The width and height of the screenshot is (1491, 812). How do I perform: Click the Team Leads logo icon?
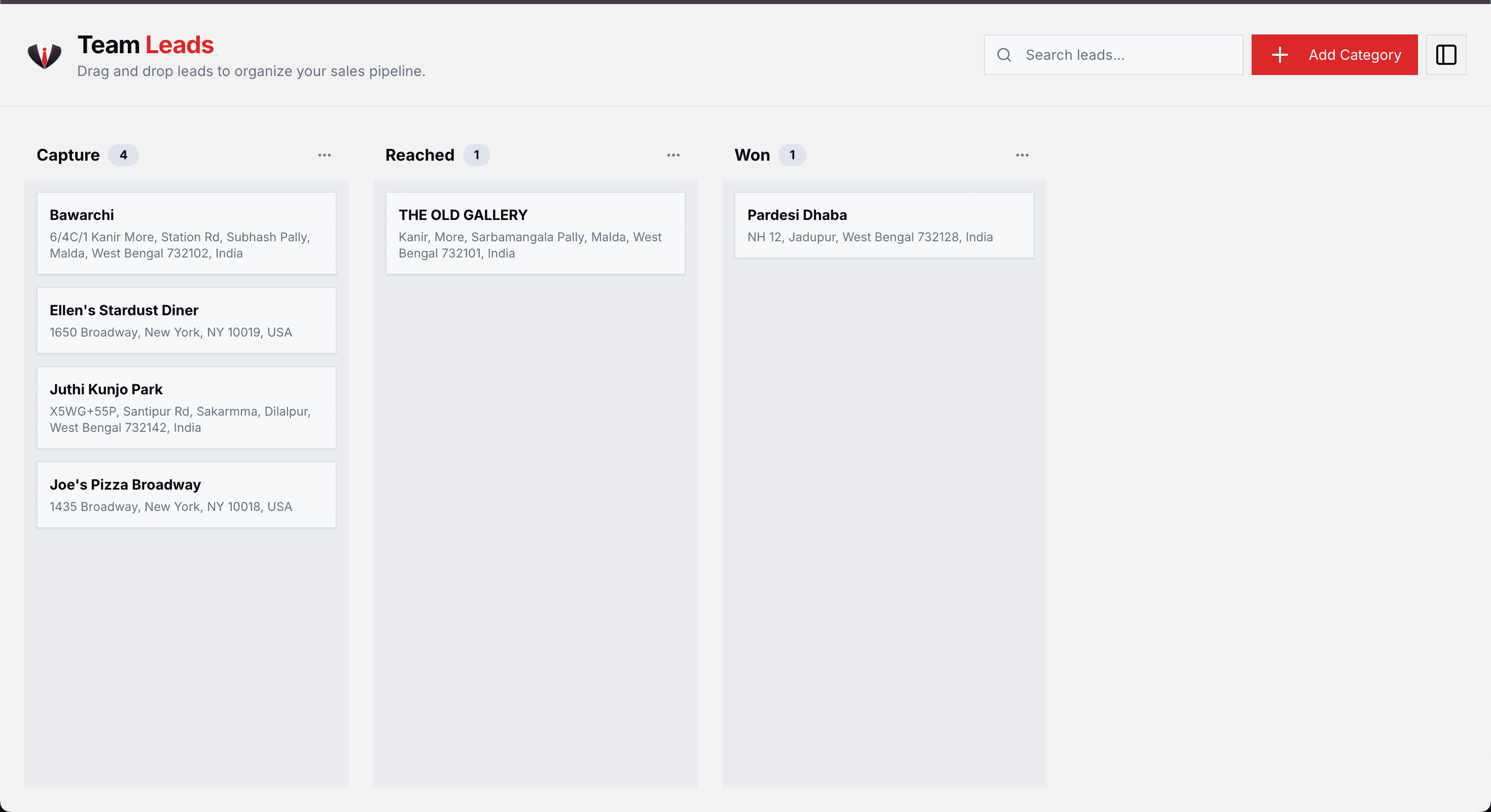pos(45,56)
